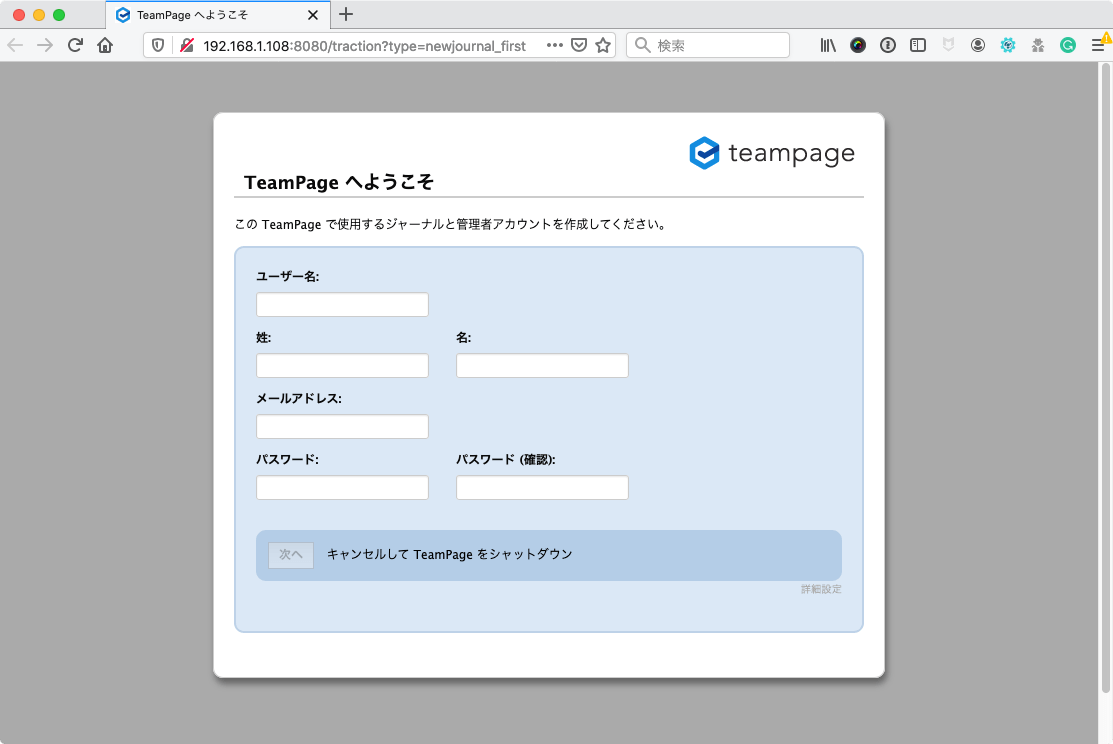
Task: Click キャンセルして TeamPage をシャットダウン link
Action: (449, 554)
